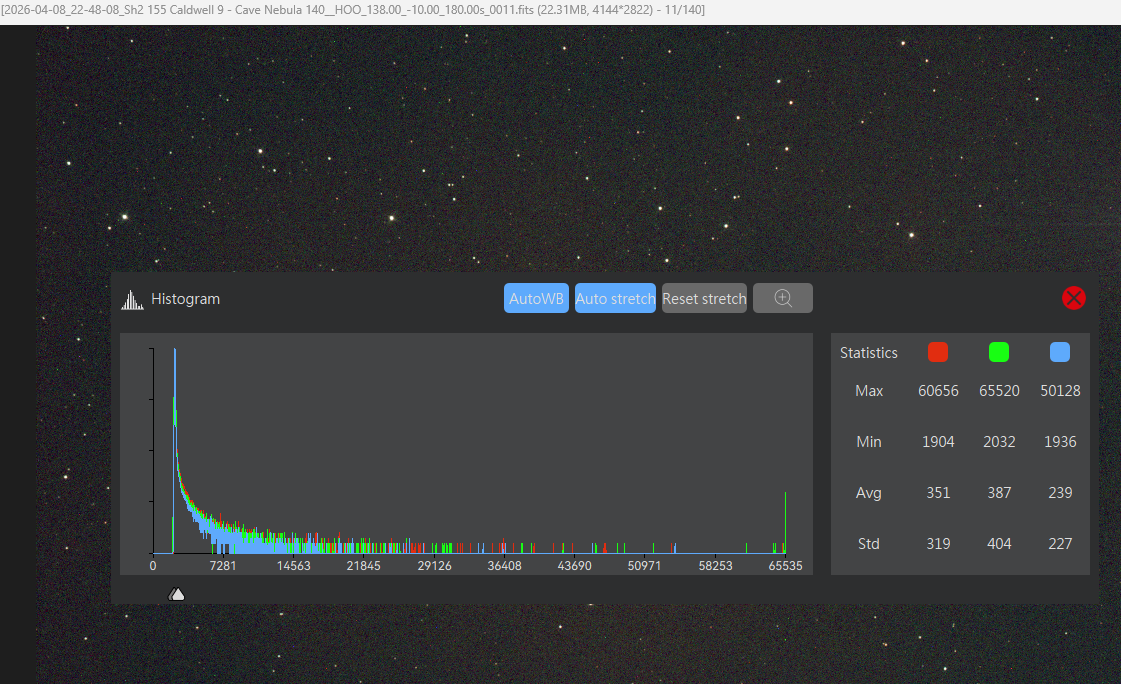This screenshot has height=684, width=1121.
Task: Click the Min row label
Action: (x=869, y=442)
